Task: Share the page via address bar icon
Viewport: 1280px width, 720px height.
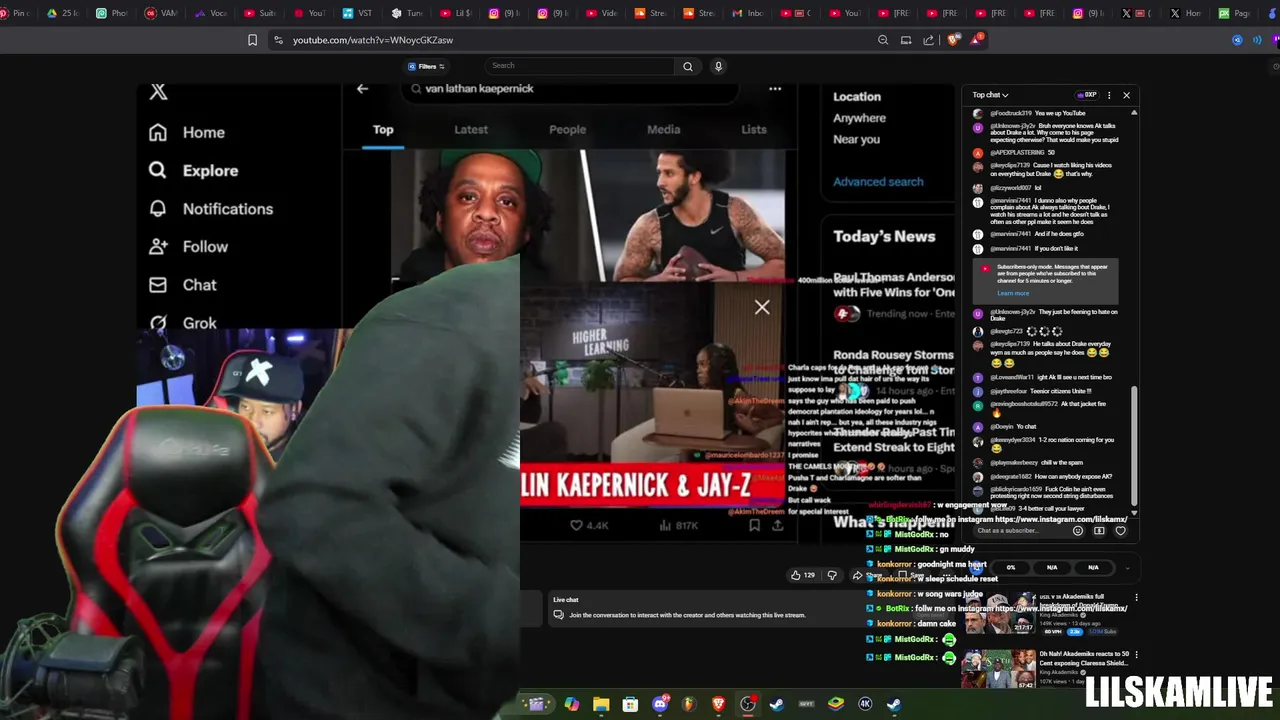Action: 929,40
